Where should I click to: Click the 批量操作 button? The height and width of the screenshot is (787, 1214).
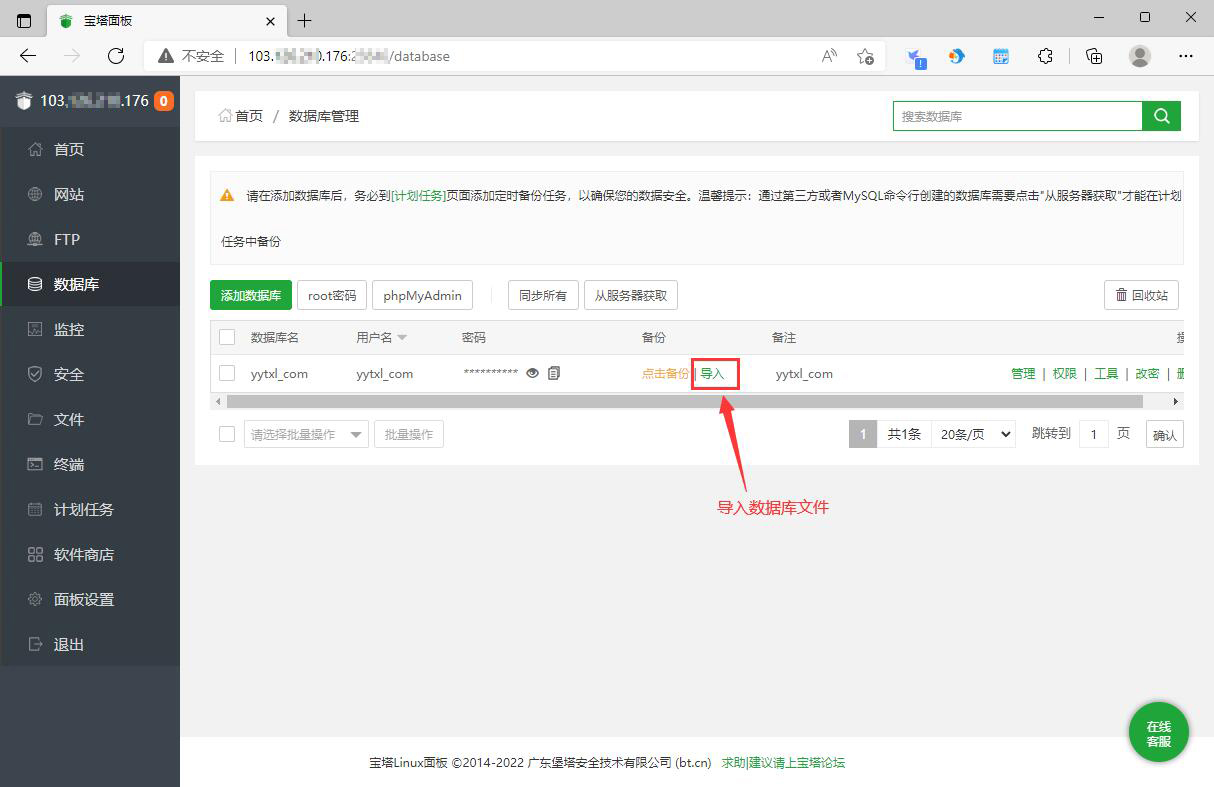(x=409, y=434)
